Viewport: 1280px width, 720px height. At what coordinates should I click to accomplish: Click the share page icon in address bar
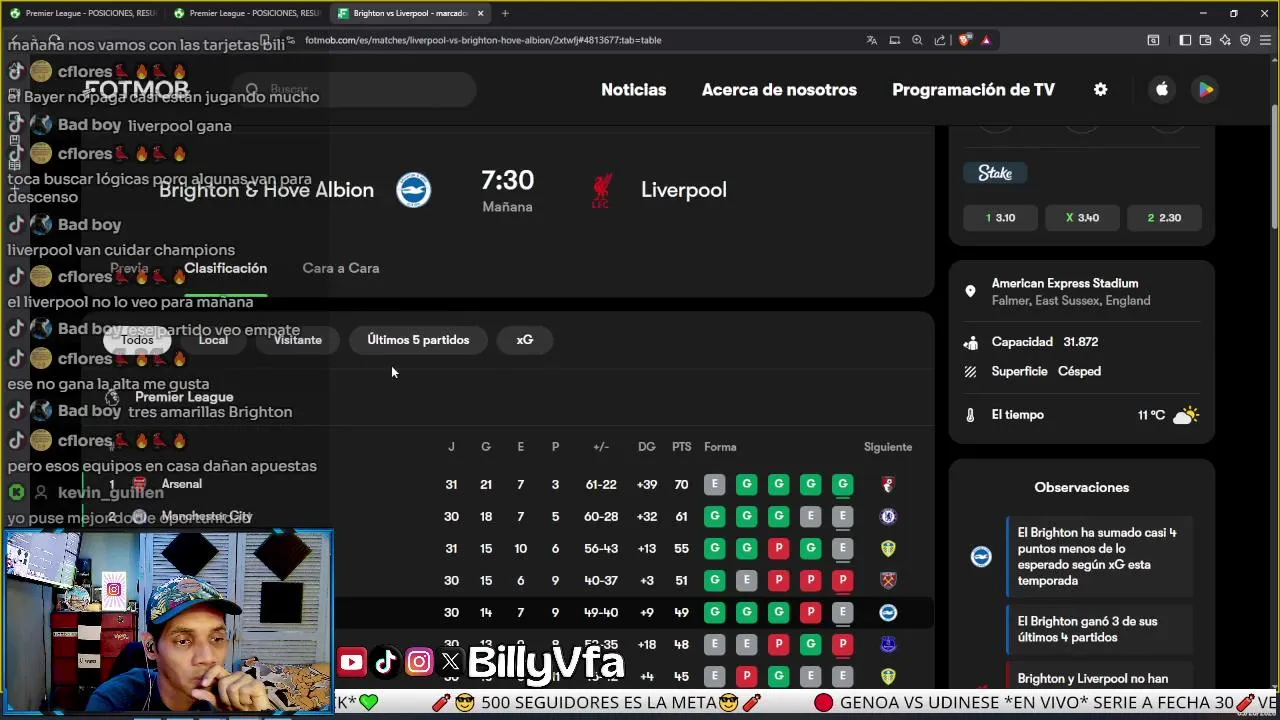click(940, 40)
